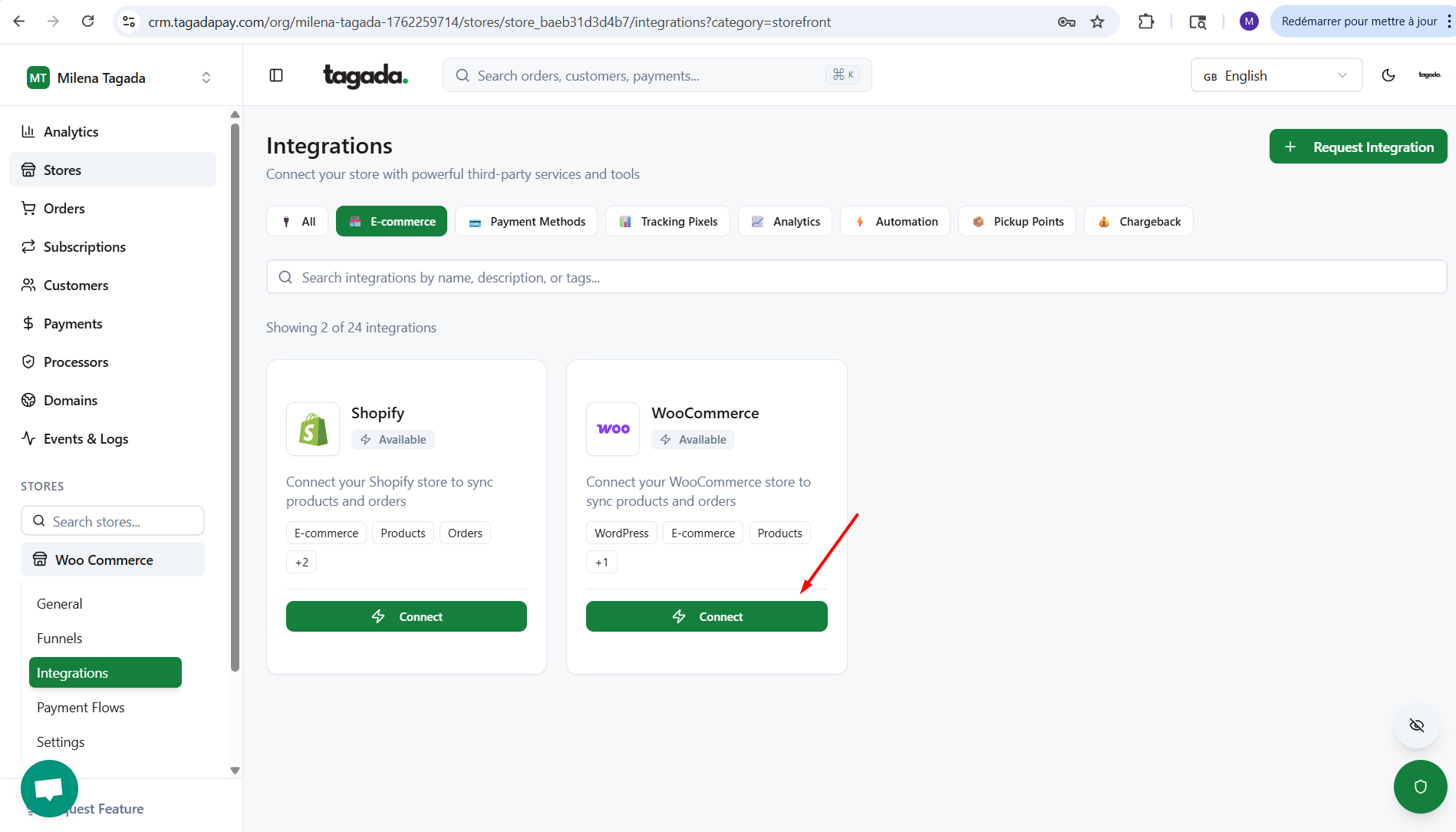Focus the search integrations field

856,277
